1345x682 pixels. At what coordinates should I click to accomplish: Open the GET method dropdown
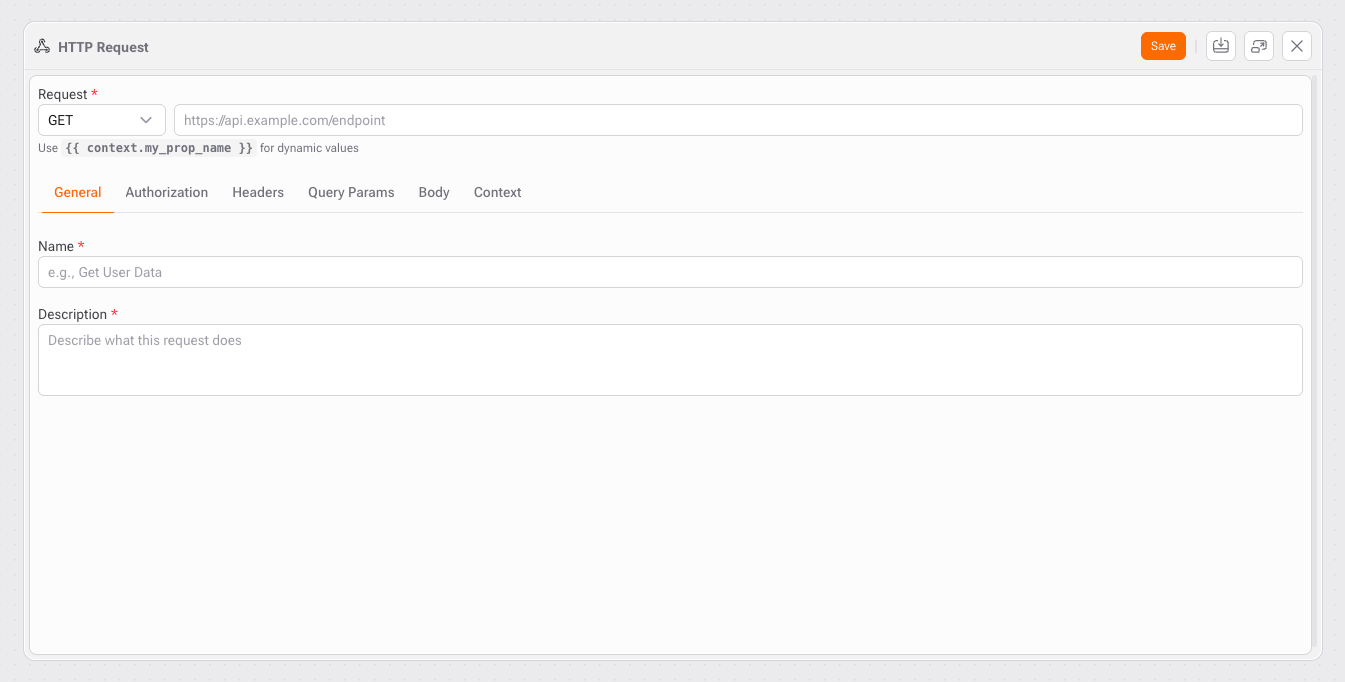pos(101,120)
